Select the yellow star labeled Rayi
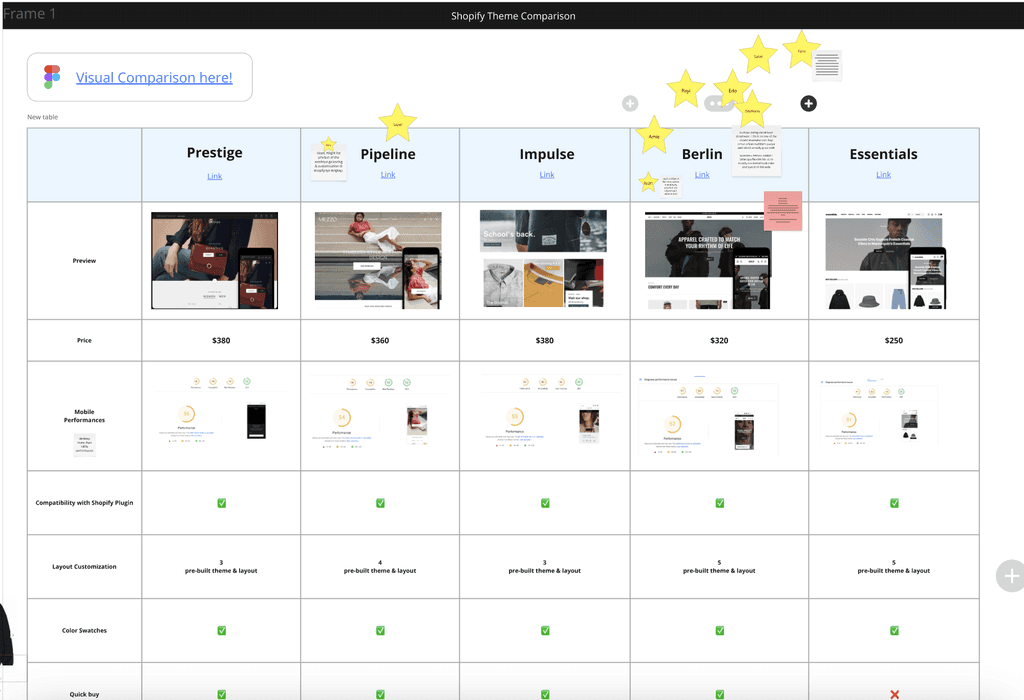Viewport: 1024px width, 700px height. (686, 89)
